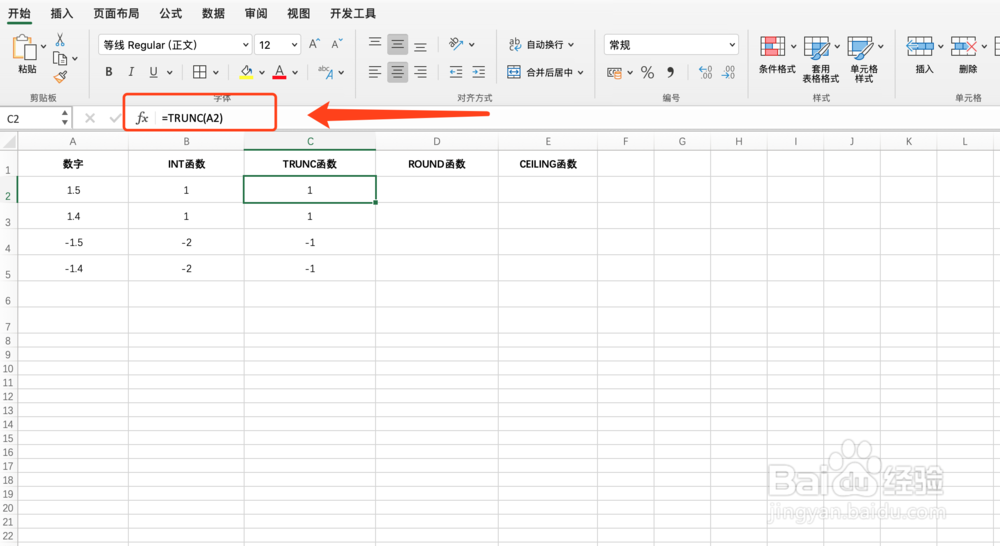1000x546 pixels.
Task: Click cell containing CEILING函数
Action: pyautogui.click(x=548, y=164)
